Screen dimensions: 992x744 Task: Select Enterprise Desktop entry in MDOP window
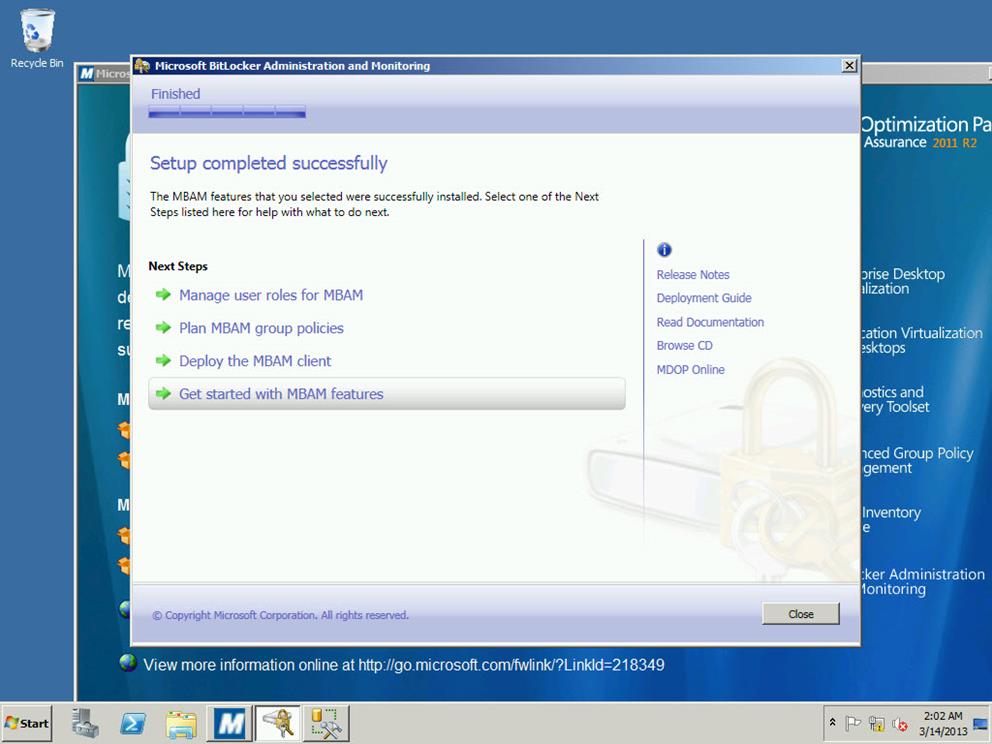click(902, 281)
